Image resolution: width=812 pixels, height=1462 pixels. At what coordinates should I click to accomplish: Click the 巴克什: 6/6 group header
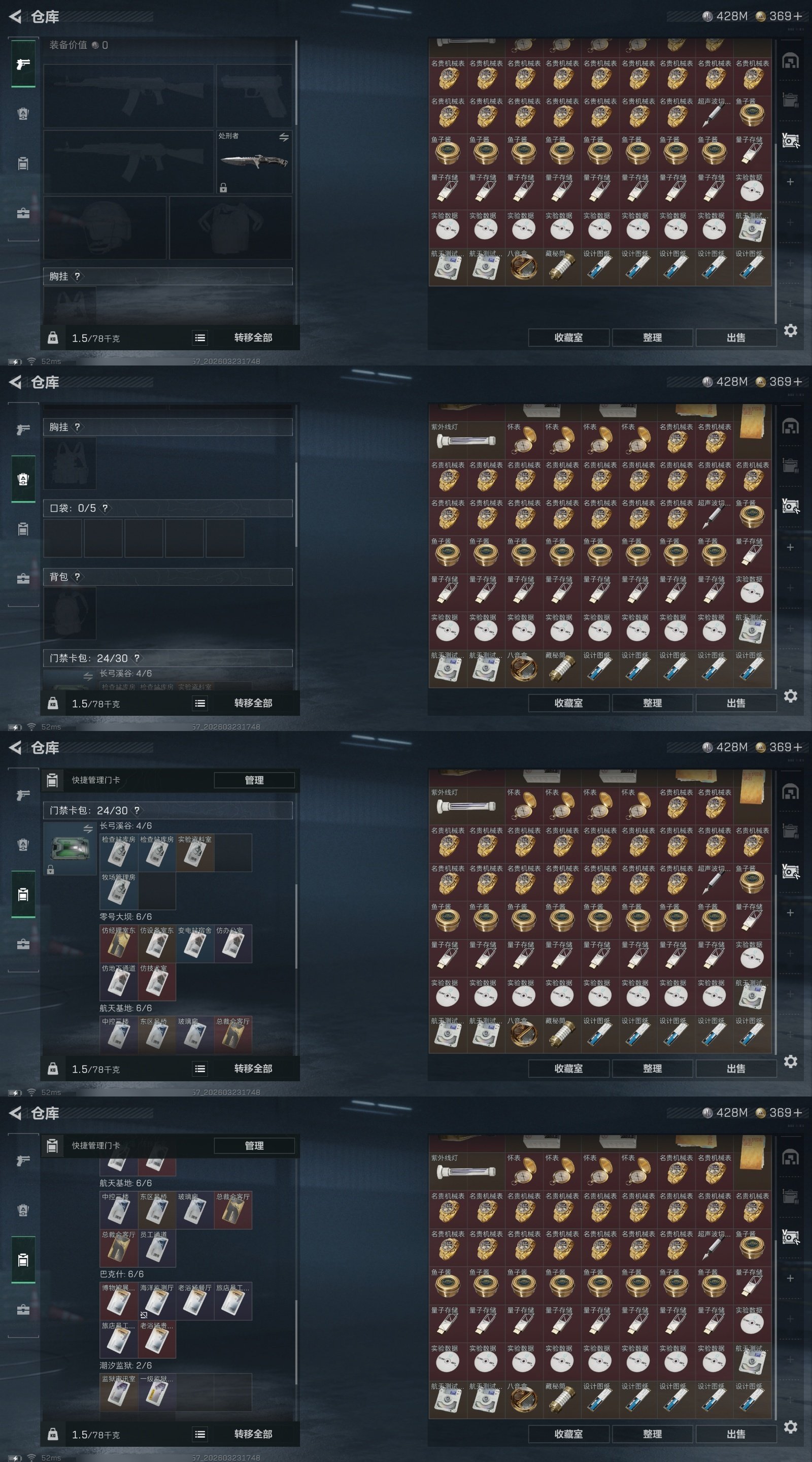click(122, 1274)
